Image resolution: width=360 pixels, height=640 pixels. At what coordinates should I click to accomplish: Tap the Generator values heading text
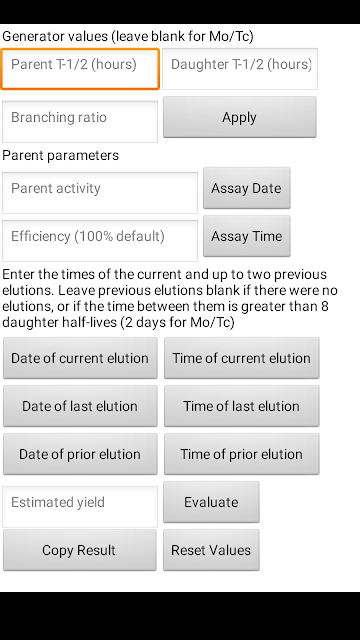(x=128, y=37)
